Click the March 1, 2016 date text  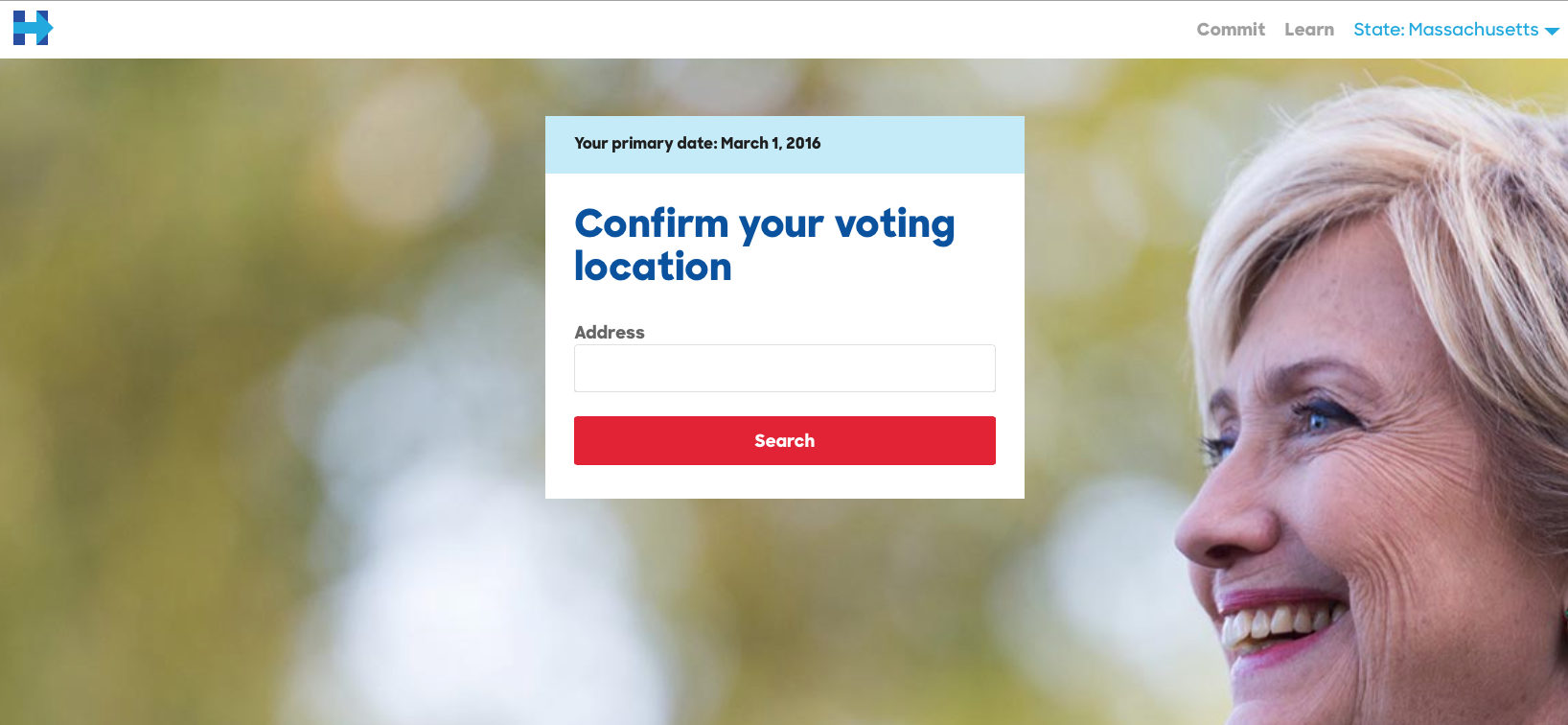click(771, 143)
